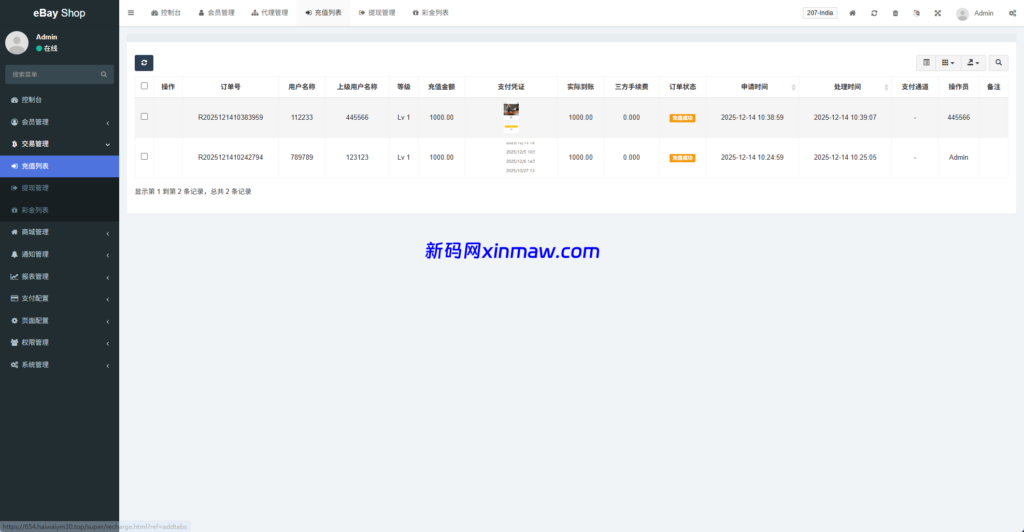This screenshot has width=1024, height=532.
Task: Expand 页面配置 sidebar menu
Action: point(59,321)
